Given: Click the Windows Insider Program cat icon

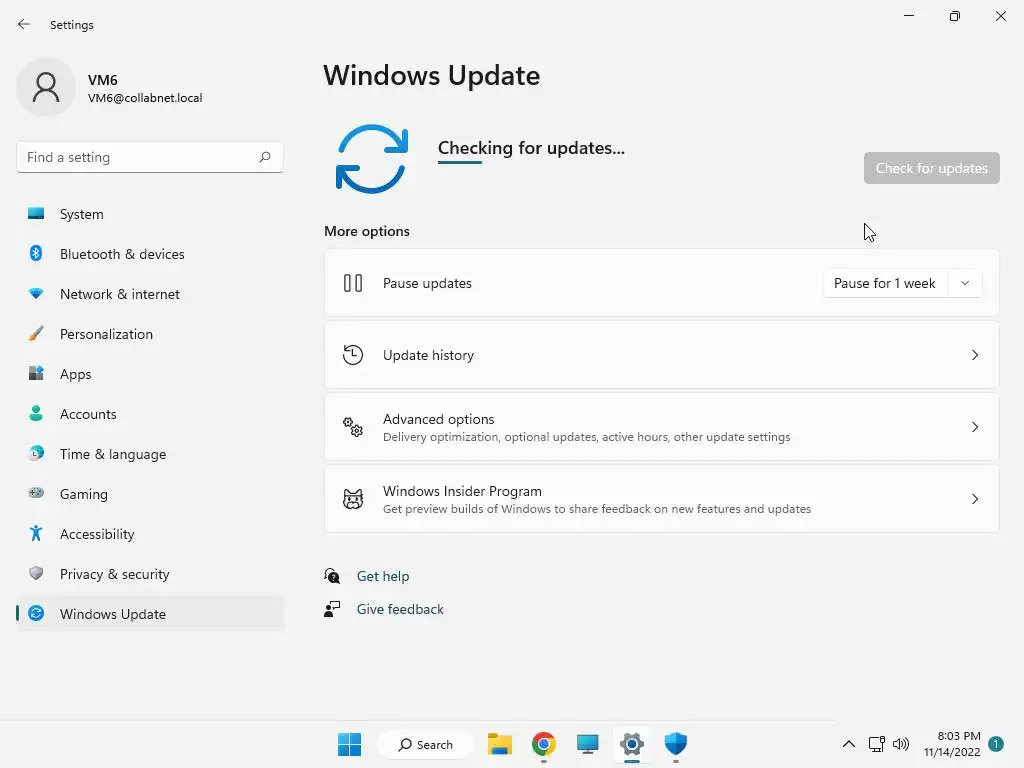Looking at the screenshot, I should (353, 499).
